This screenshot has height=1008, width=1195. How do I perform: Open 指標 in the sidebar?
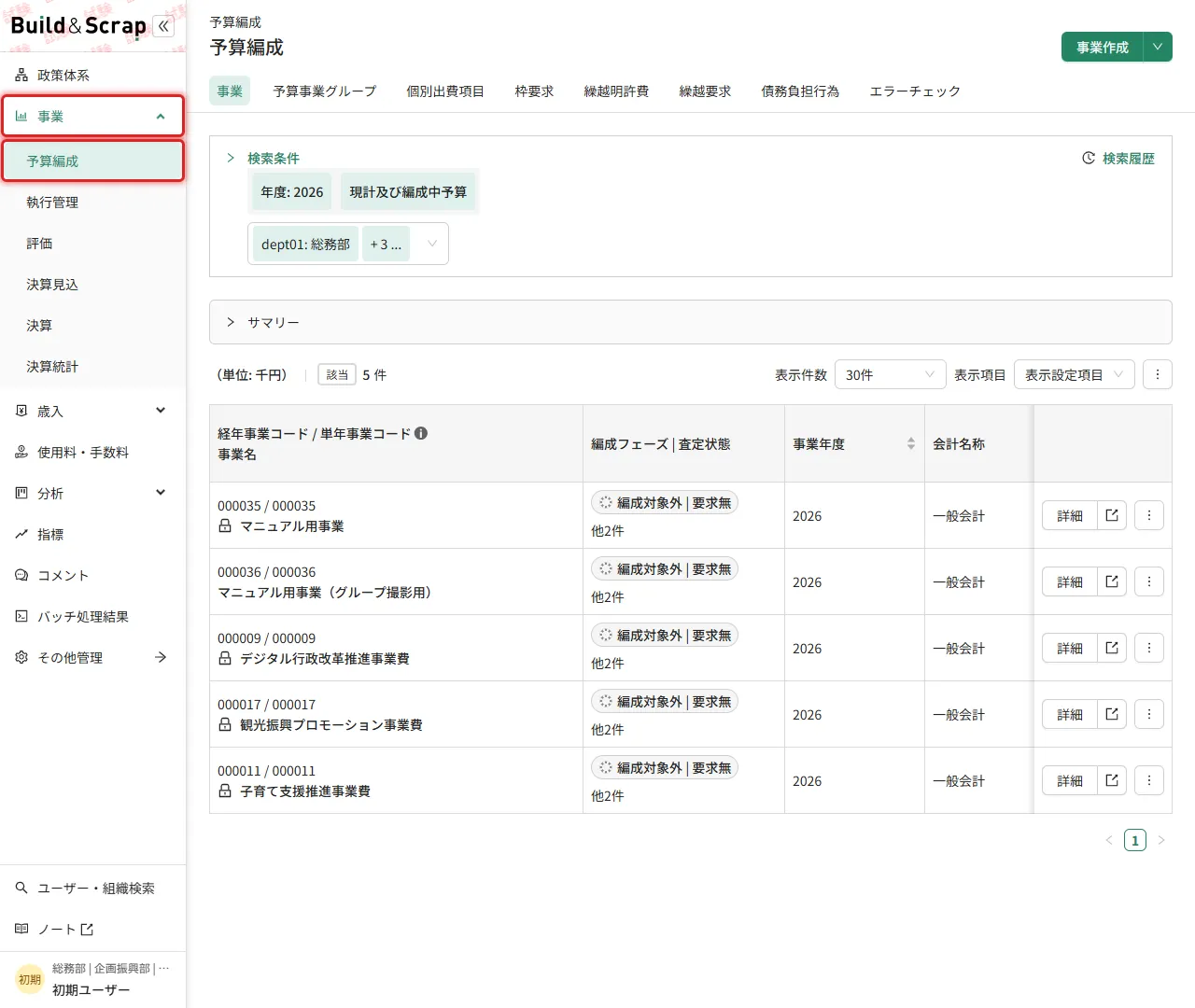[x=93, y=535]
